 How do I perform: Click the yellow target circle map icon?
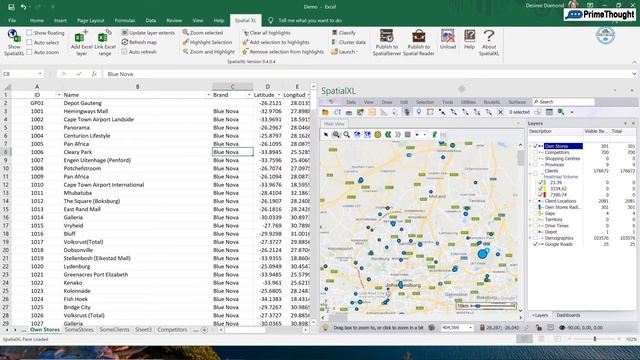tap(378, 134)
